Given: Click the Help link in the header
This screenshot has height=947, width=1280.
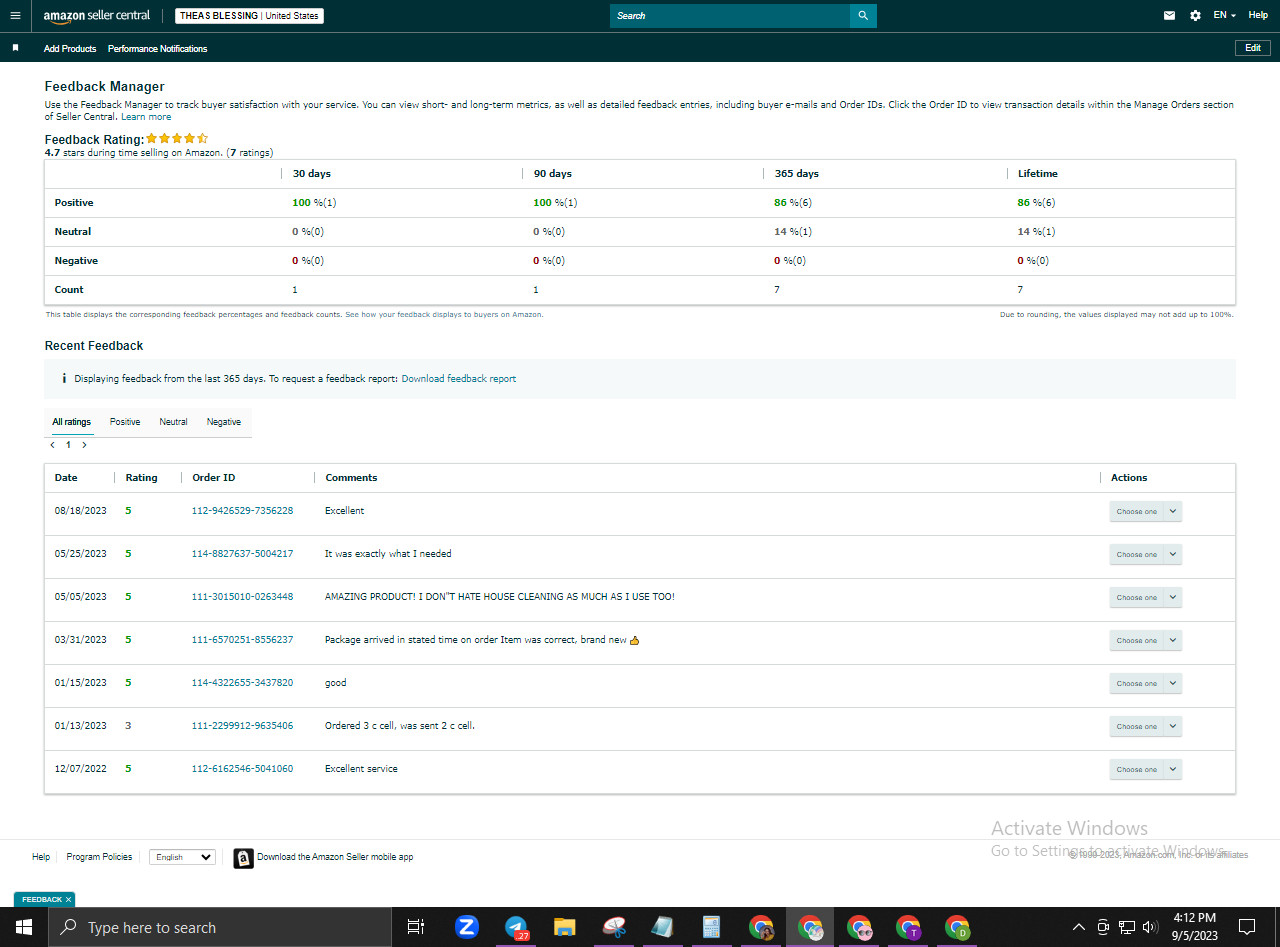Looking at the screenshot, I should tap(1258, 16).
